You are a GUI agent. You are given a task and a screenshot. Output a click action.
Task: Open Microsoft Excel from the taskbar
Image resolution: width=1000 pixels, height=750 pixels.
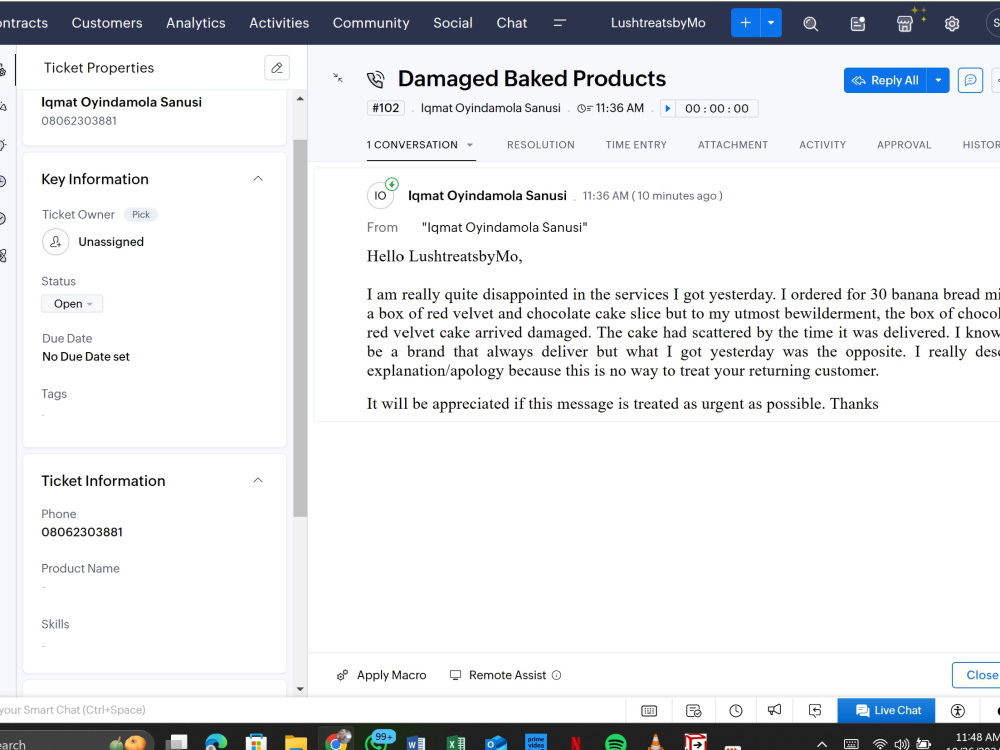point(455,744)
